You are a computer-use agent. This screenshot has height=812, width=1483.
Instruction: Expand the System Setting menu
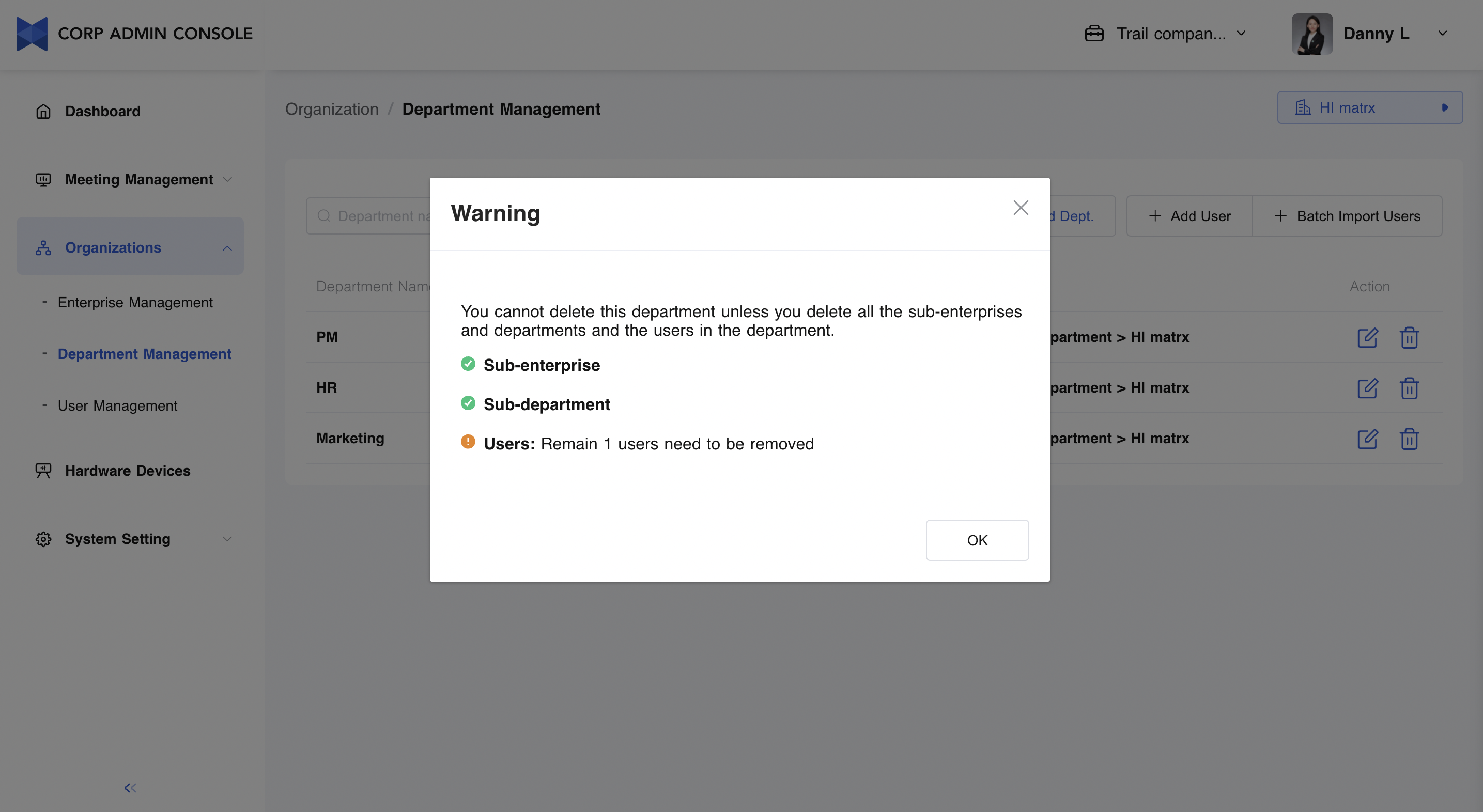[117, 539]
